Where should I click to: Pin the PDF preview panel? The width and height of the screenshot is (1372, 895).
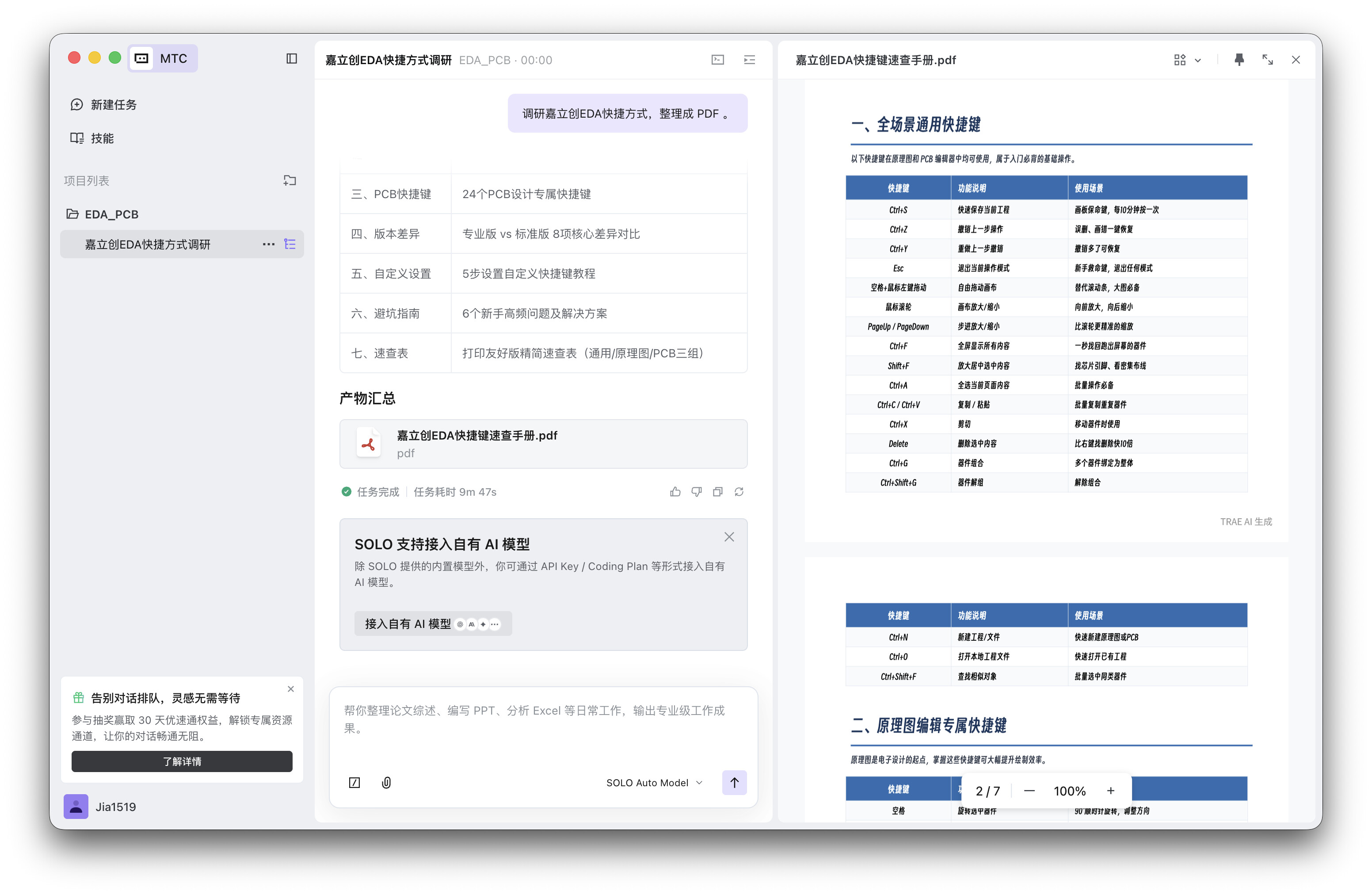tap(1239, 60)
